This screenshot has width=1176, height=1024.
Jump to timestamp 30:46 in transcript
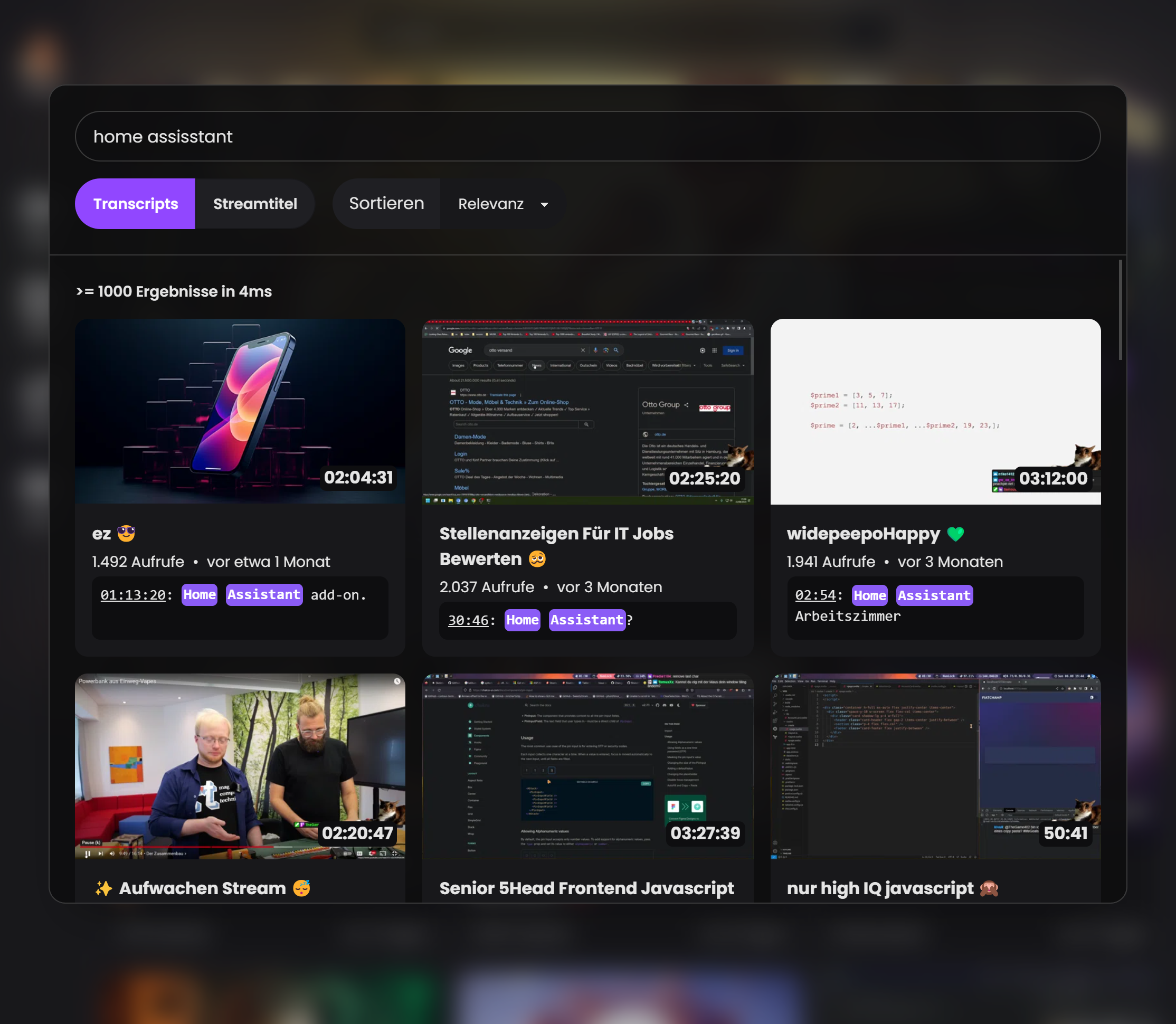click(x=468, y=620)
